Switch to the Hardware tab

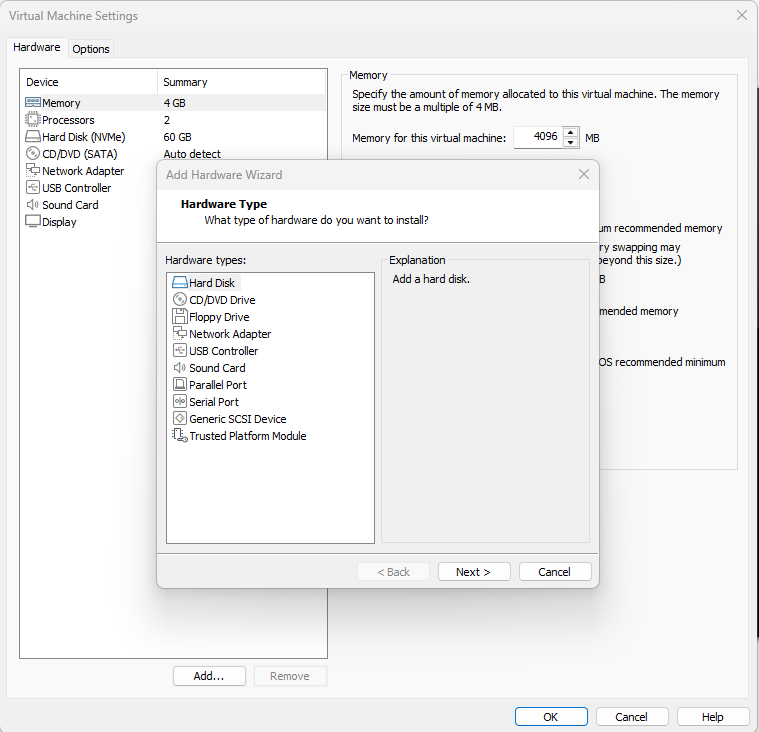37,47
